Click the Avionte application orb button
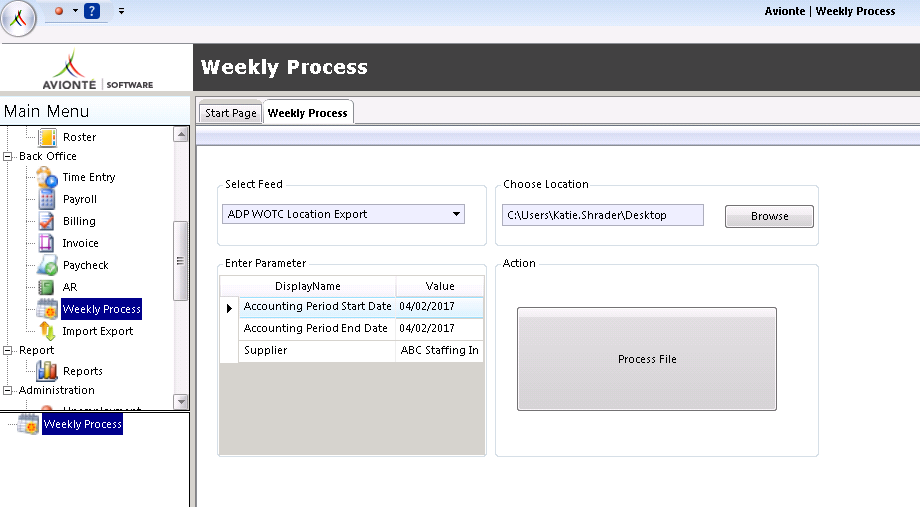Screen dimensions: 920x507 (18, 18)
